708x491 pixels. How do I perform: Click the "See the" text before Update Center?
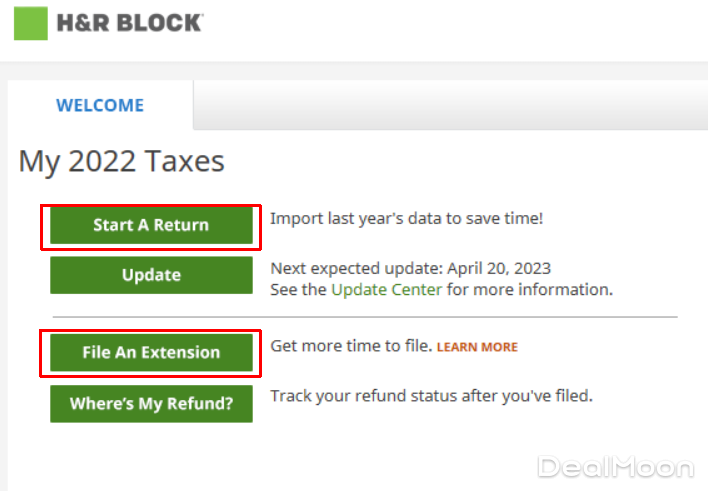pyautogui.click(x=299, y=290)
